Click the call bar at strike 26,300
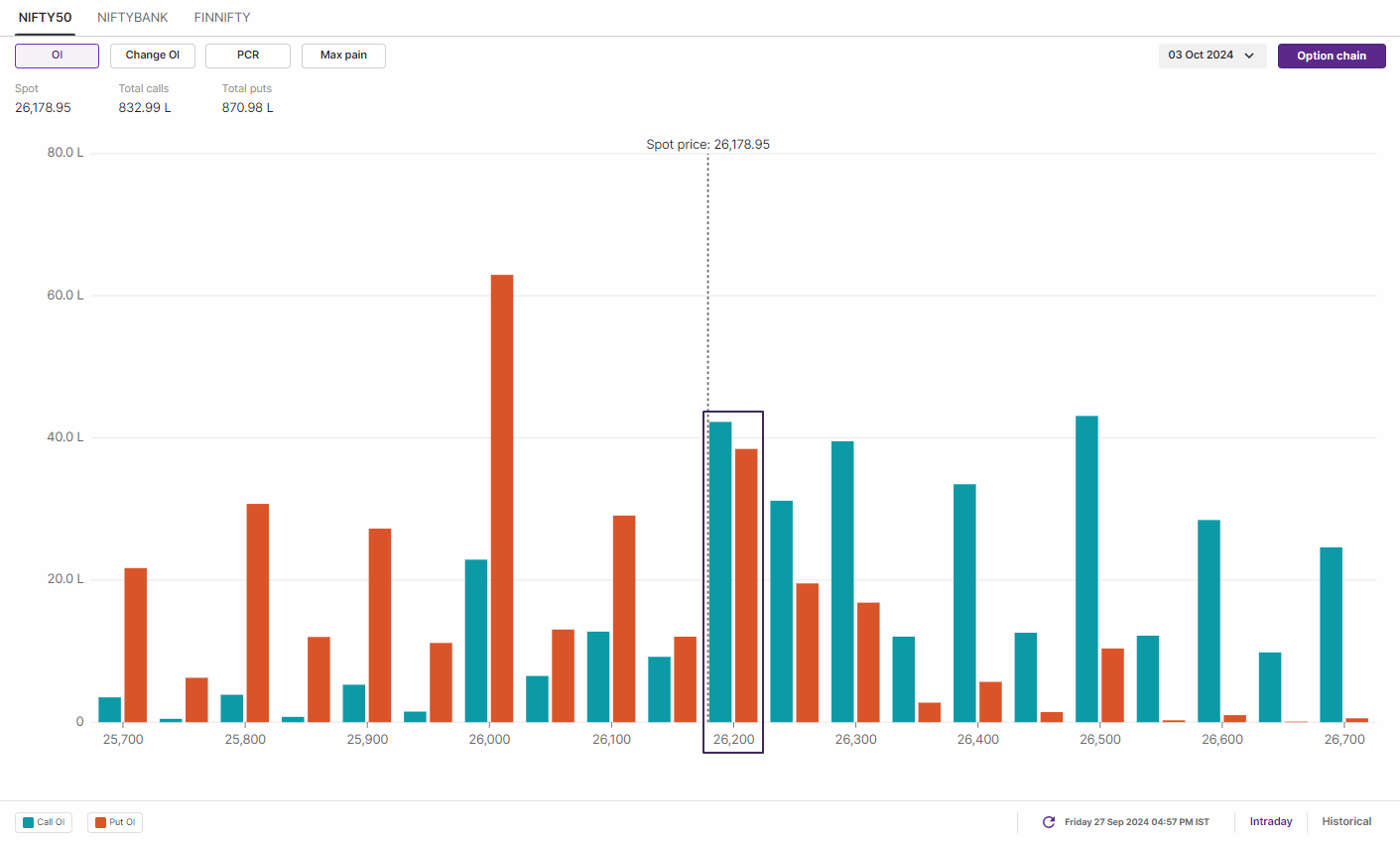This screenshot has height=841, width=1400. tap(842, 581)
